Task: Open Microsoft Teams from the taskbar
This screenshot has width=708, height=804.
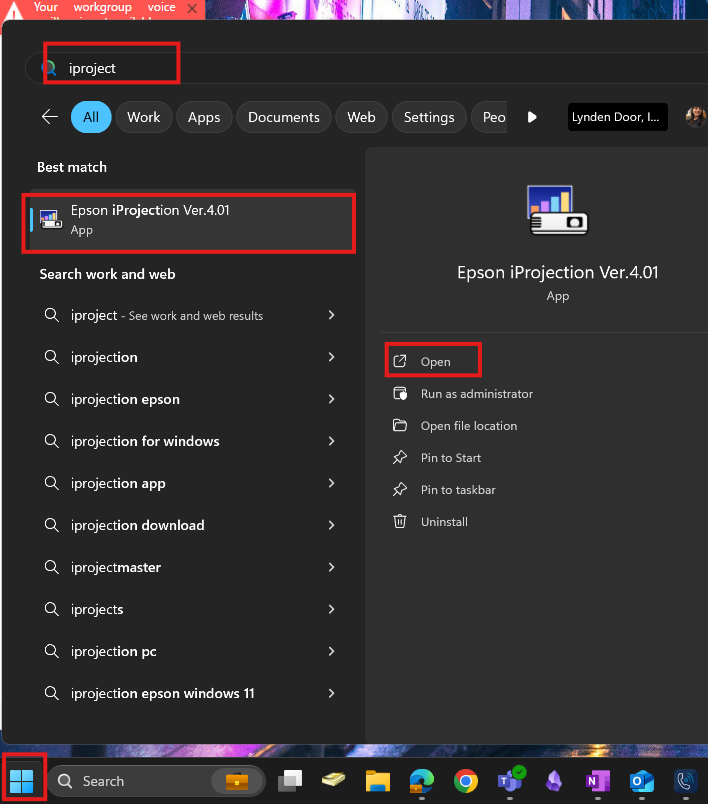Action: pos(511,780)
